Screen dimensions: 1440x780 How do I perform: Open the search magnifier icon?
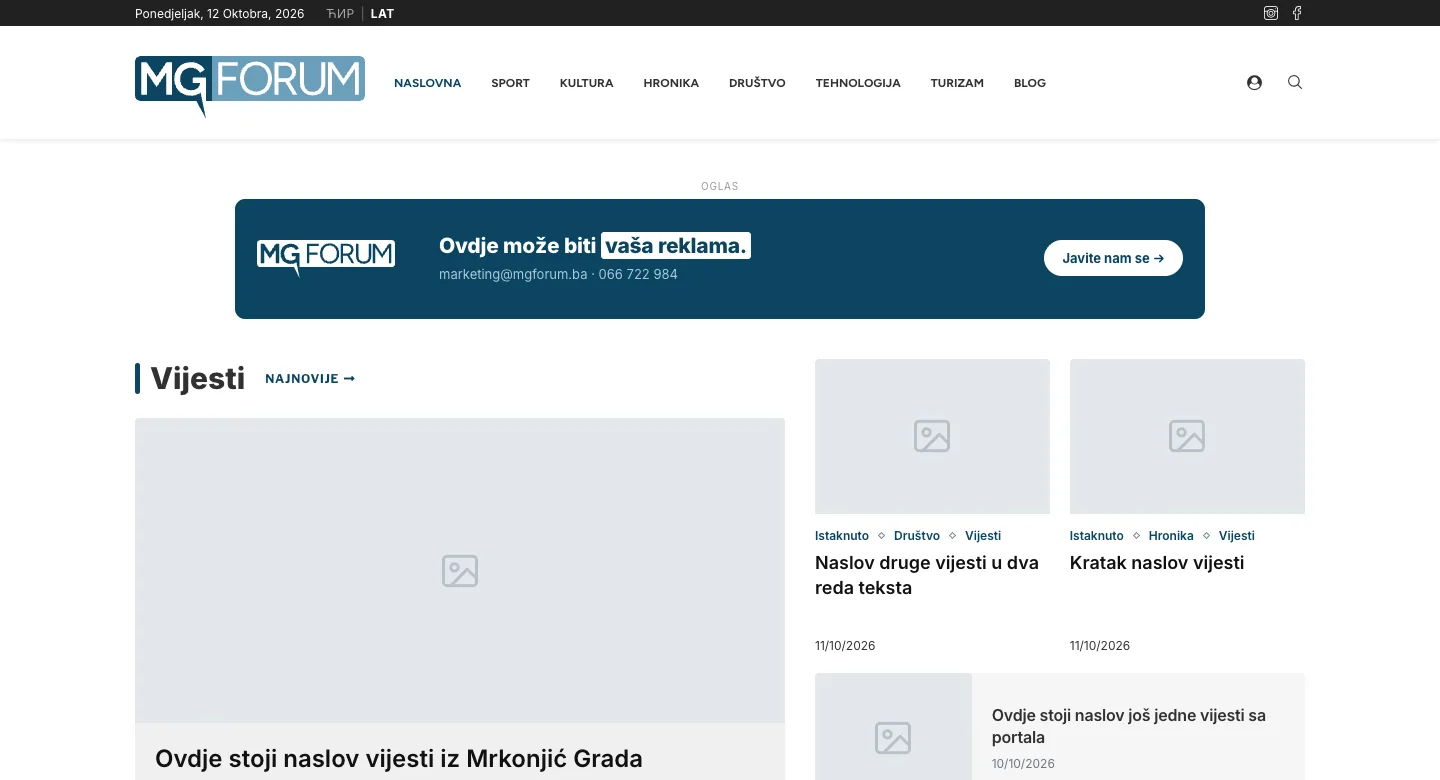1295,82
